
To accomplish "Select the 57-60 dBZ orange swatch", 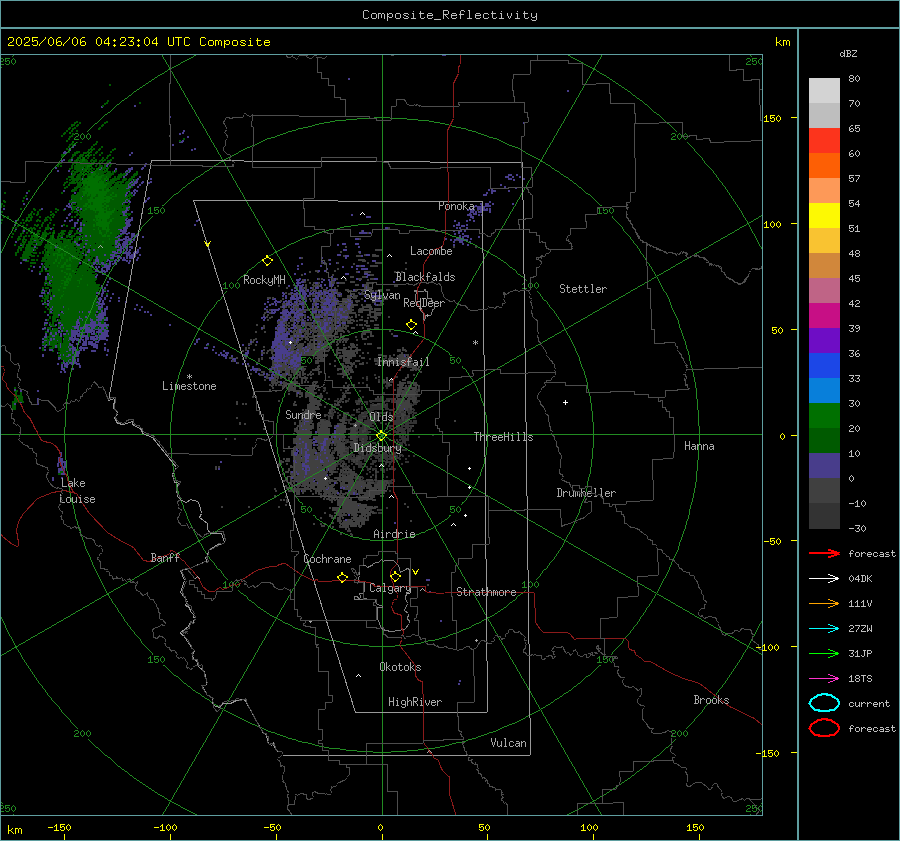I will (x=824, y=166).
